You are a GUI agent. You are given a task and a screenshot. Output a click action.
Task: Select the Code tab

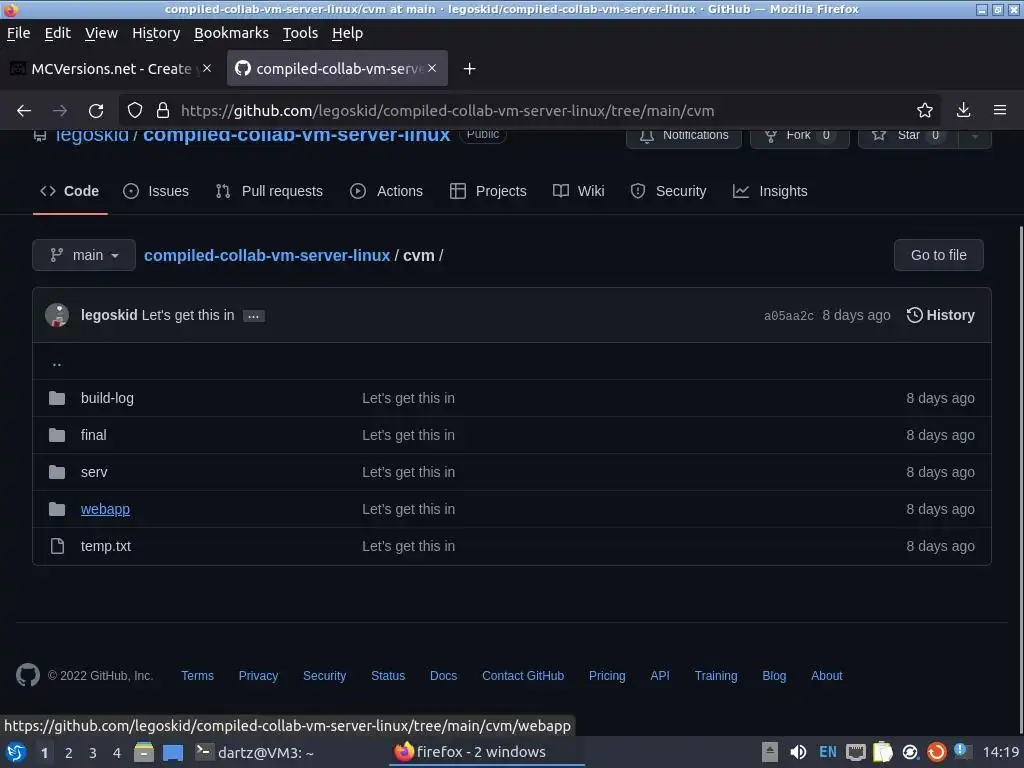point(70,191)
